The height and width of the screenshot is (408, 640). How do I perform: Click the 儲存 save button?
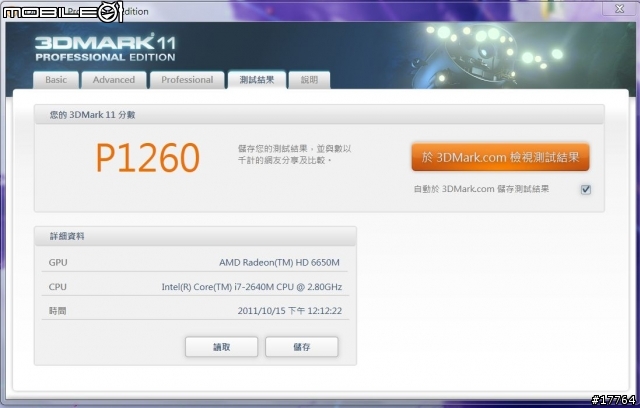point(302,347)
